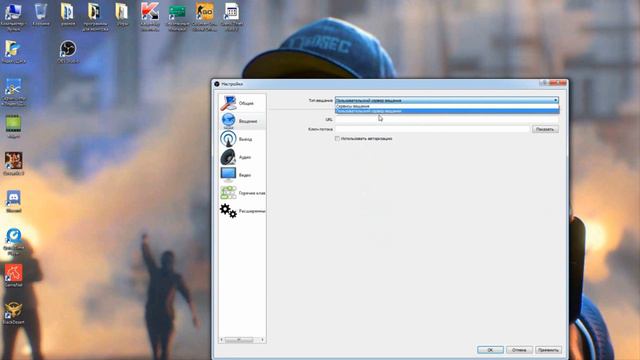Choose Сервисы вещания from the list
Viewport: 640px width, 360px height.
[447, 106]
